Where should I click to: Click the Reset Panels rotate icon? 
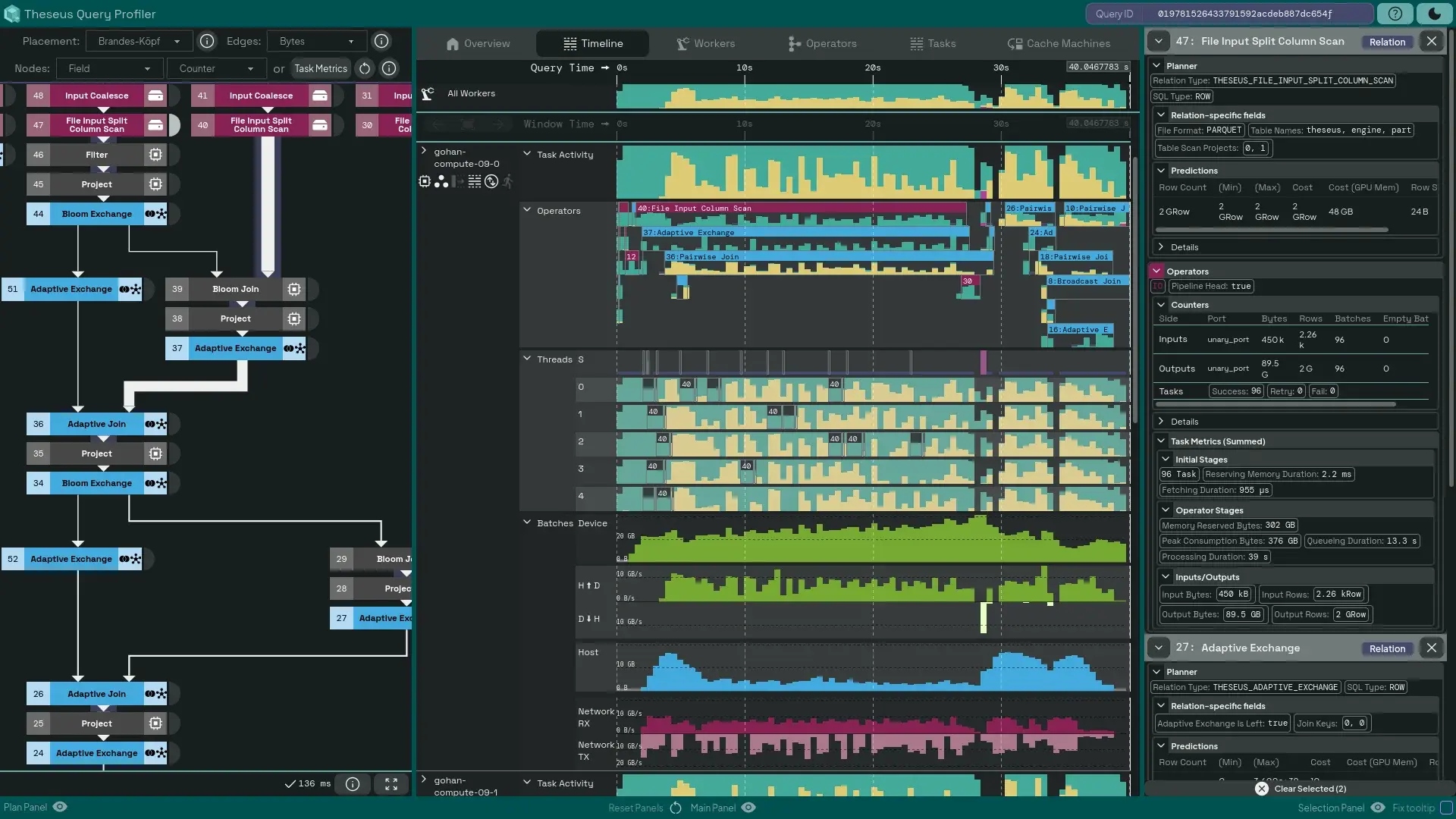click(676, 808)
